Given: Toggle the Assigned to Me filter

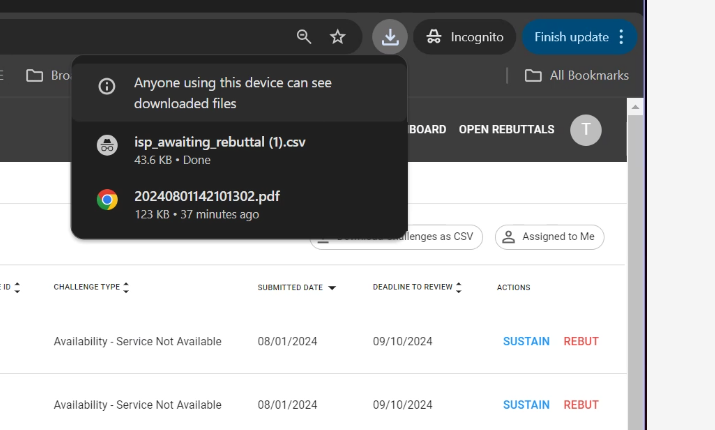Looking at the screenshot, I should (x=549, y=237).
